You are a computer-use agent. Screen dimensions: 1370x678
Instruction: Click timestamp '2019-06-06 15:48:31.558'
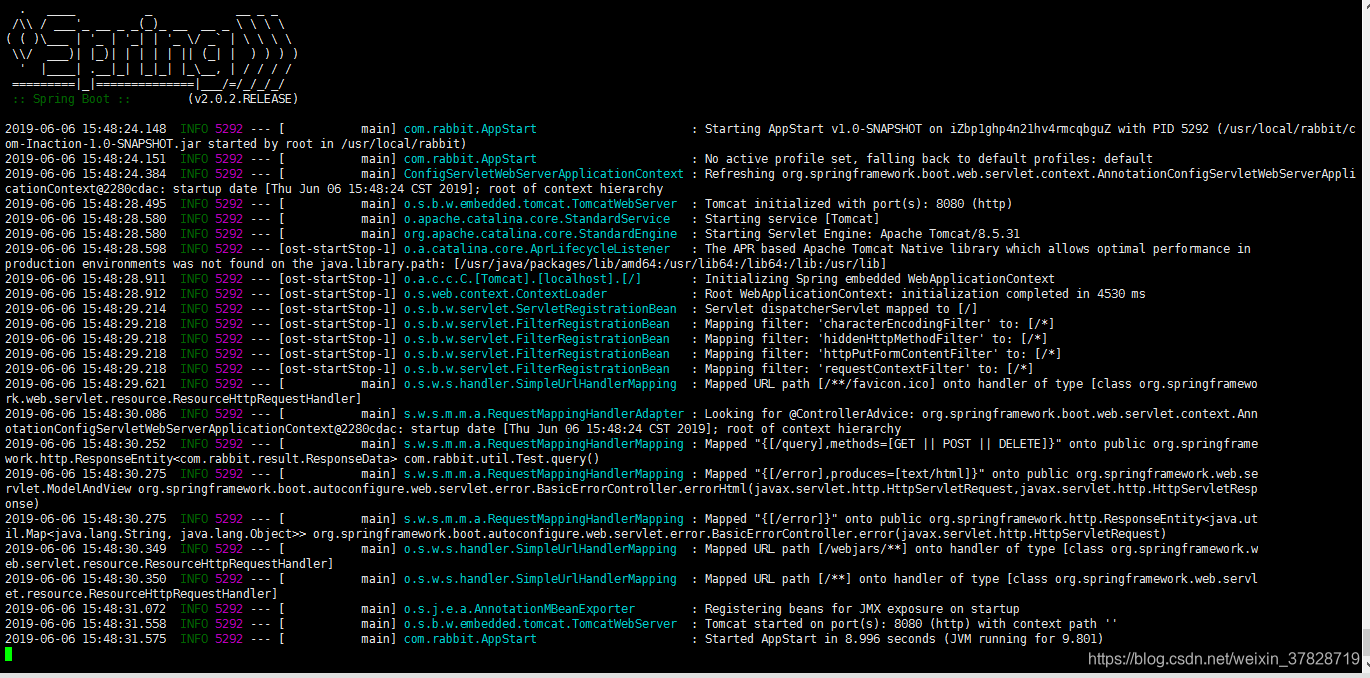point(85,624)
